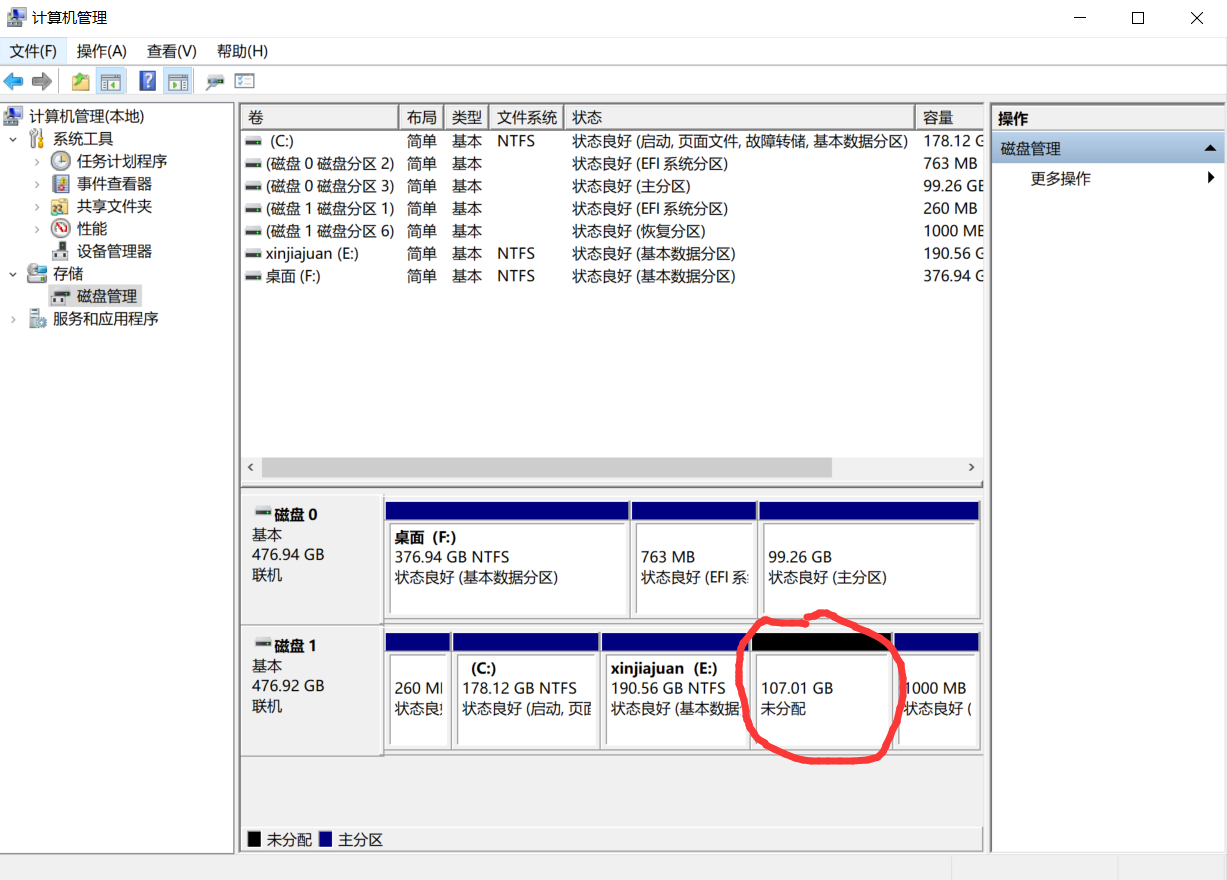Collapse the 系统工具 tree node
Viewport: 1227px width, 880px height.
click(x=13, y=139)
